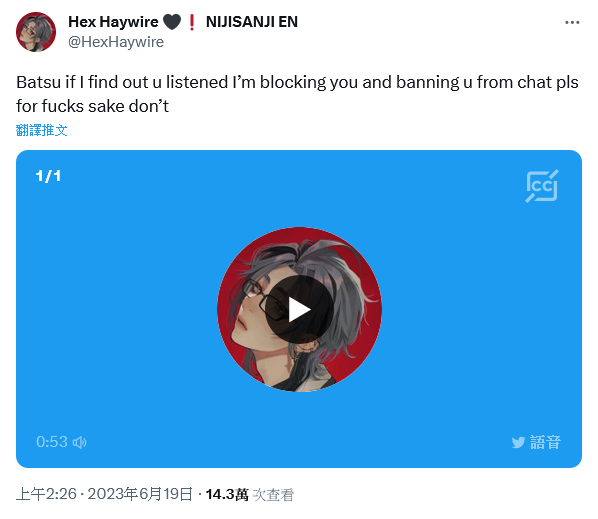Click the 1/1 counter in the audio card

point(48,176)
